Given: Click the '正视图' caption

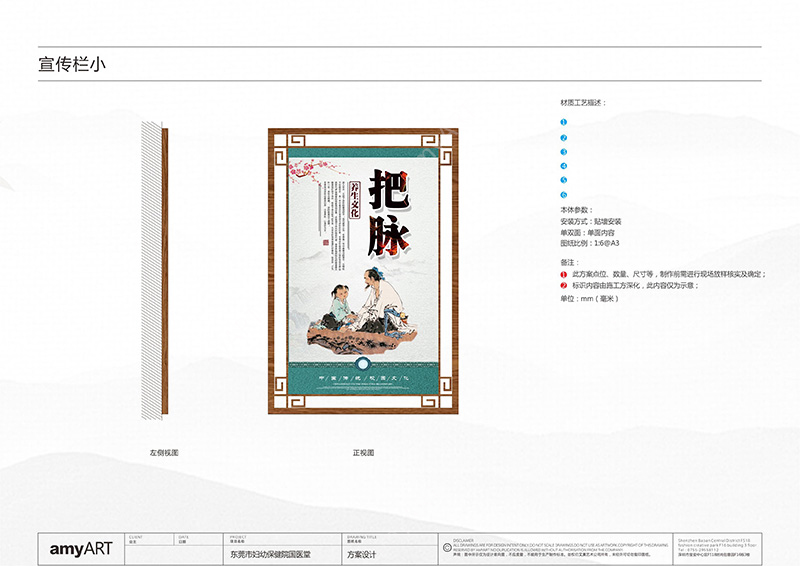Looking at the screenshot, I should [x=363, y=453].
